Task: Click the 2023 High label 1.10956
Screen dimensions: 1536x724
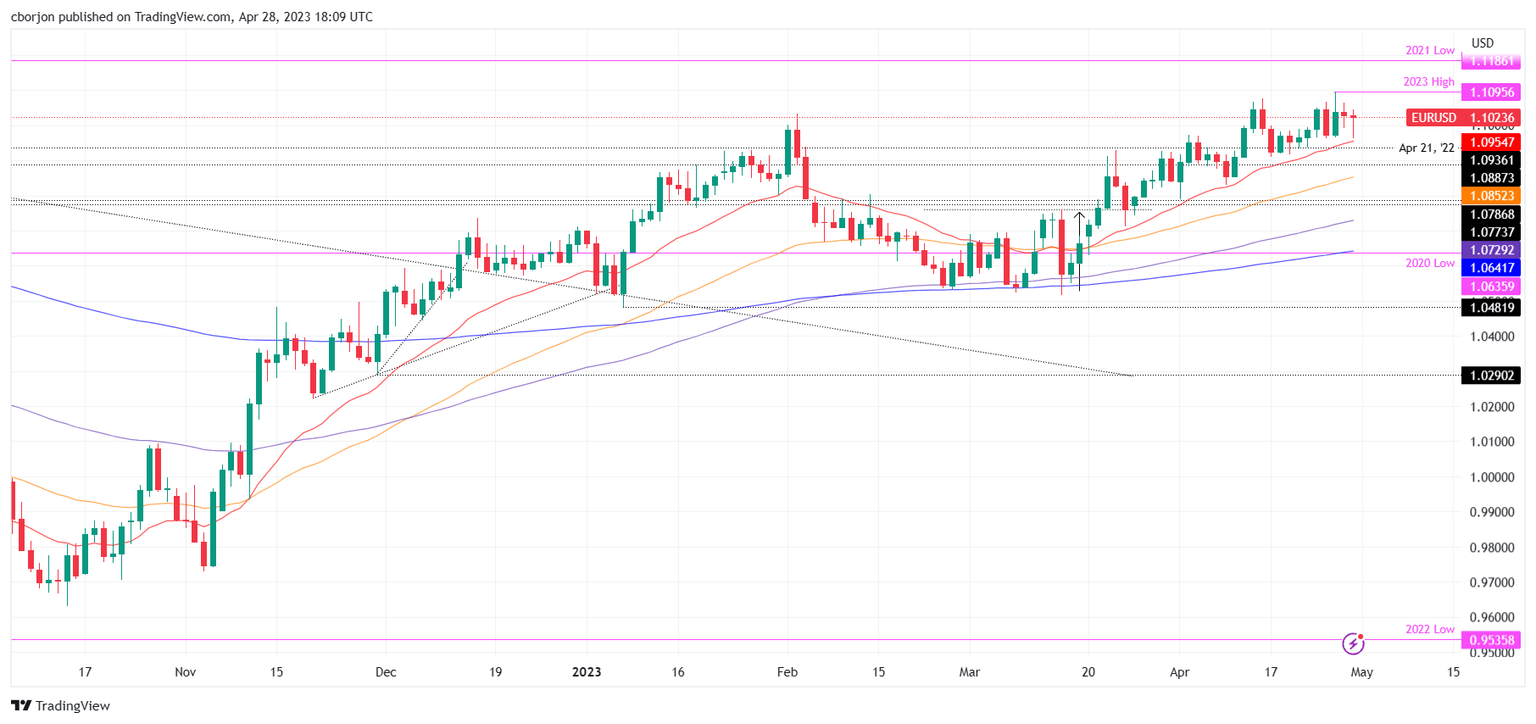Action: [x=1491, y=92]
